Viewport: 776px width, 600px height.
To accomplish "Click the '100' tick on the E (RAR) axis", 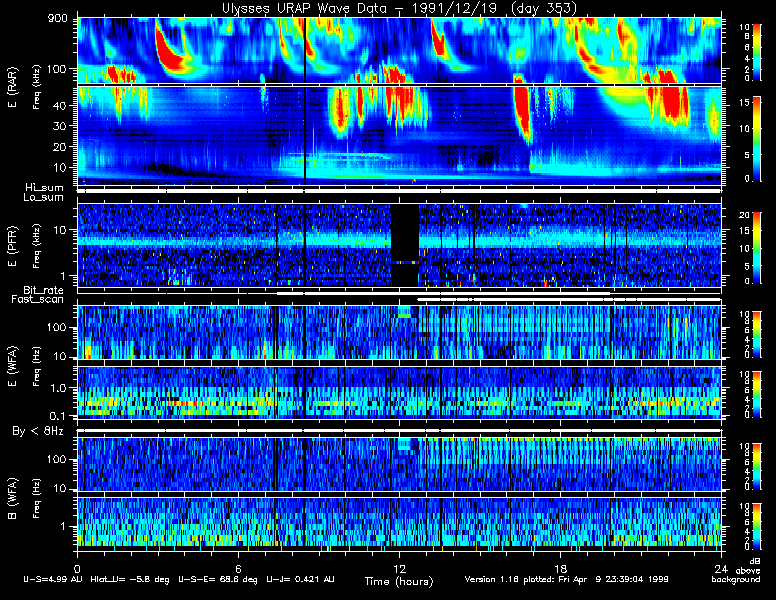I will pos(56,69).
